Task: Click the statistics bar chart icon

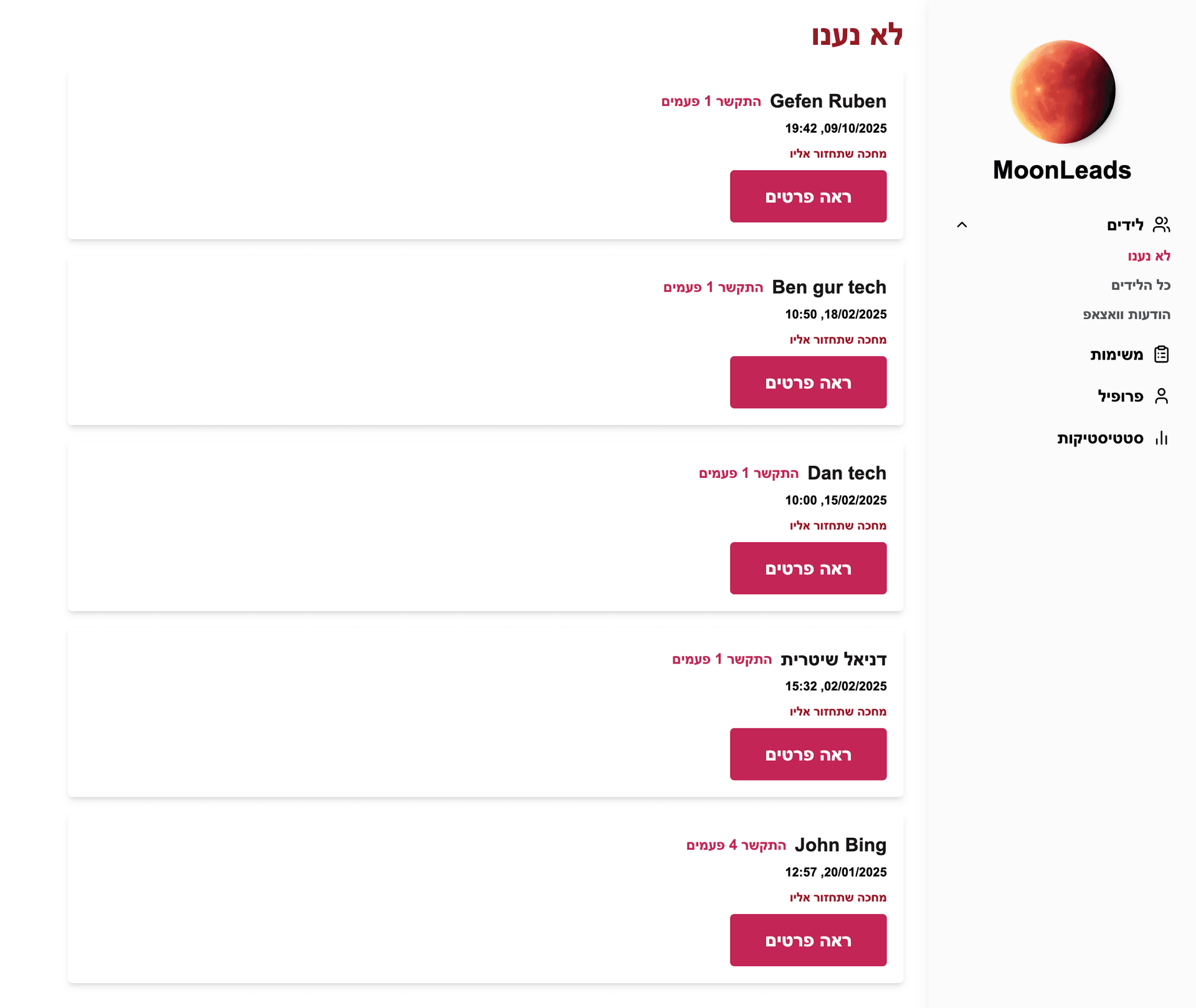Action: 1161,439
